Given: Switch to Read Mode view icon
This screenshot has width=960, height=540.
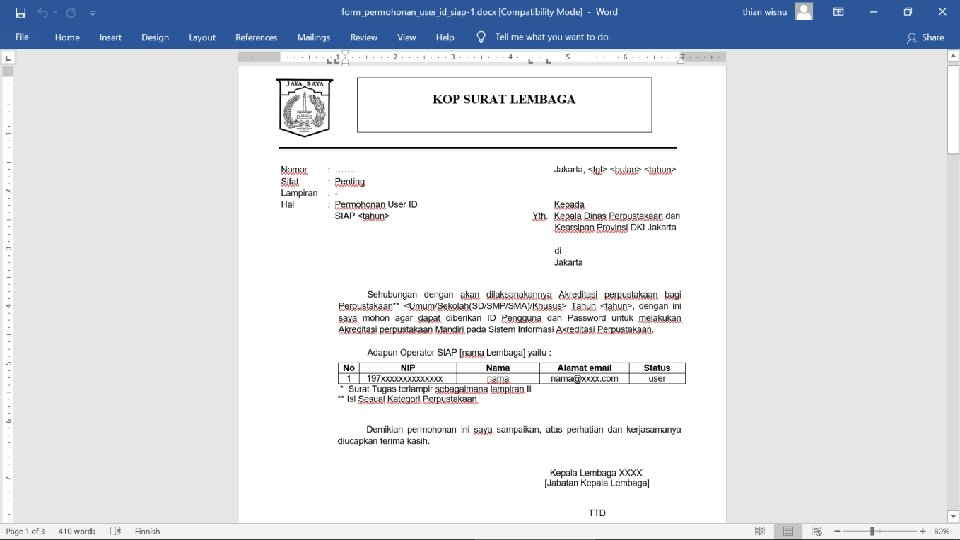Looking at the screenshot, I should [760, 531].
